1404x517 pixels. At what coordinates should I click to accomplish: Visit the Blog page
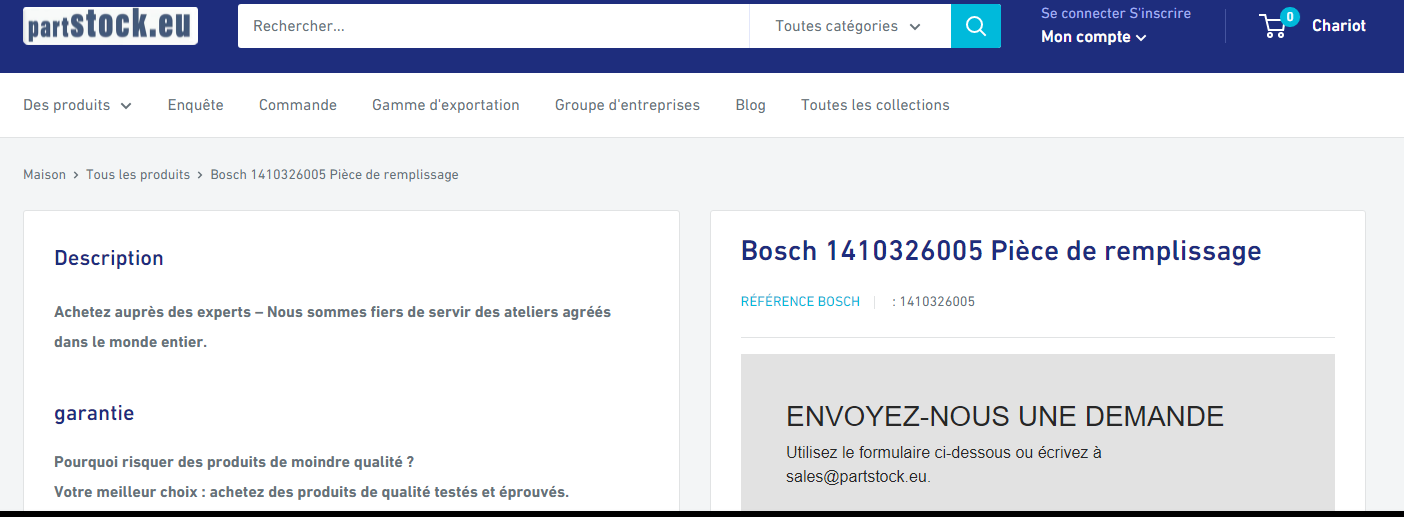tap(750, 105)
